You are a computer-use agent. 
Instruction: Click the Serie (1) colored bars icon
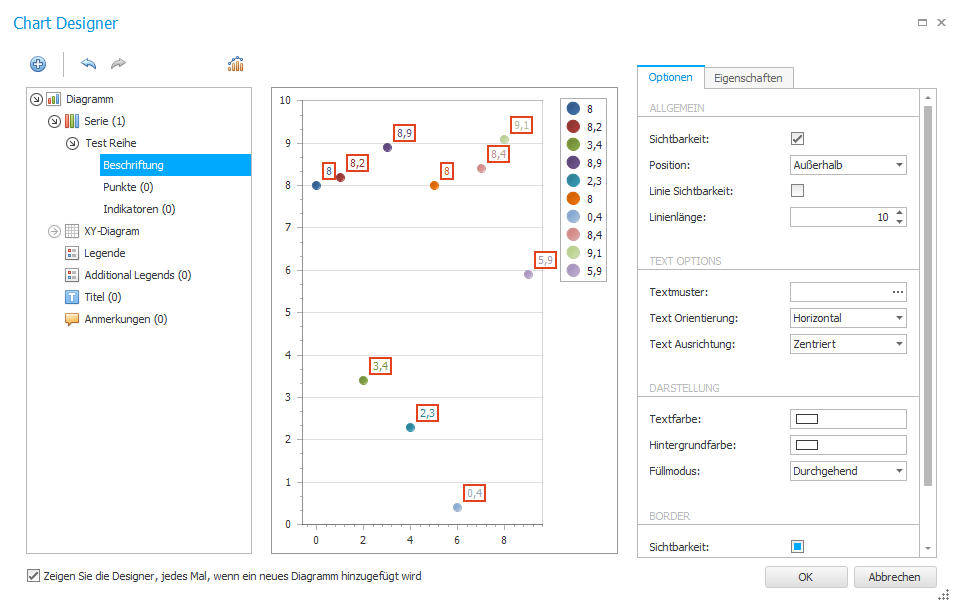[72, 121]
